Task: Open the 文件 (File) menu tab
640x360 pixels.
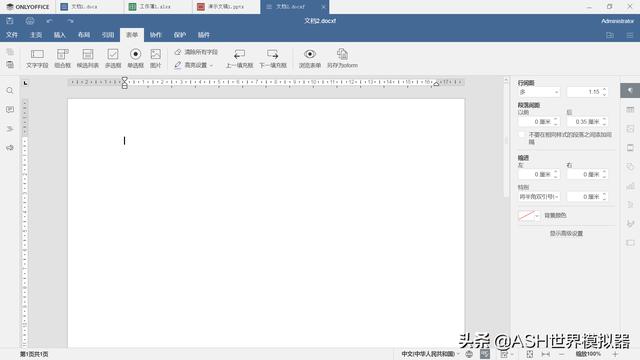Action: [12, 35]
